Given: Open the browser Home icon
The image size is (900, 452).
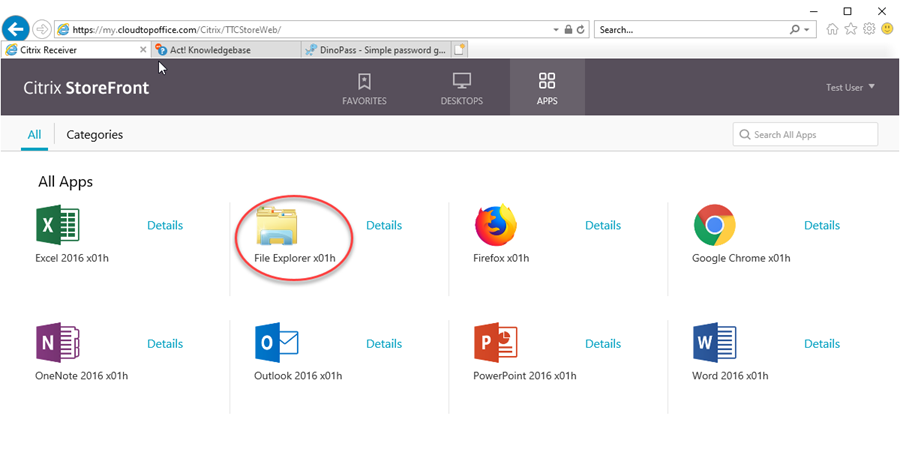Looking at the screenshot, I should pos(832,29).
